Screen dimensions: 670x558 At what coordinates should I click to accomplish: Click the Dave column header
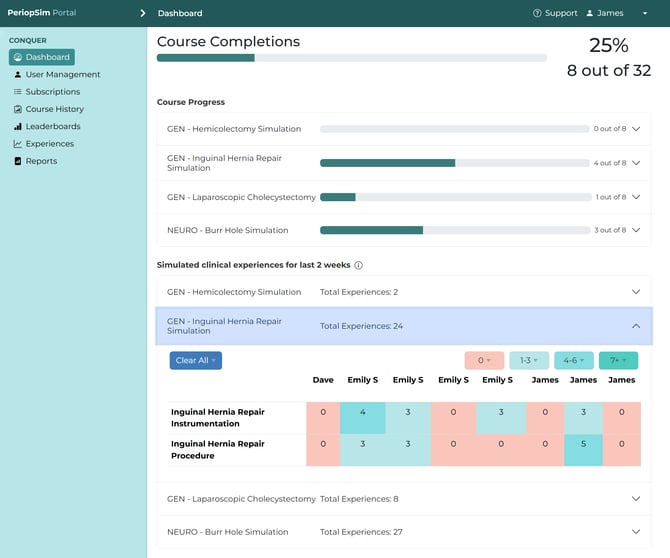(323, 380)
